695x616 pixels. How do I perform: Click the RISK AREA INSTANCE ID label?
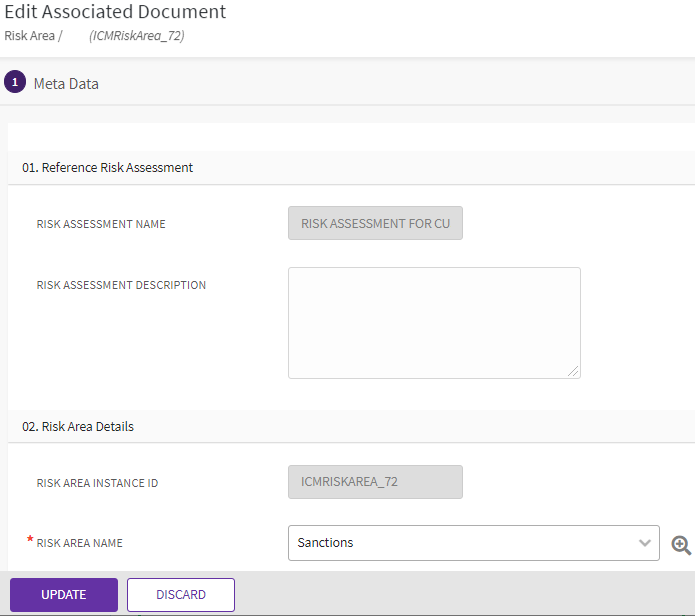click(97, 483)
